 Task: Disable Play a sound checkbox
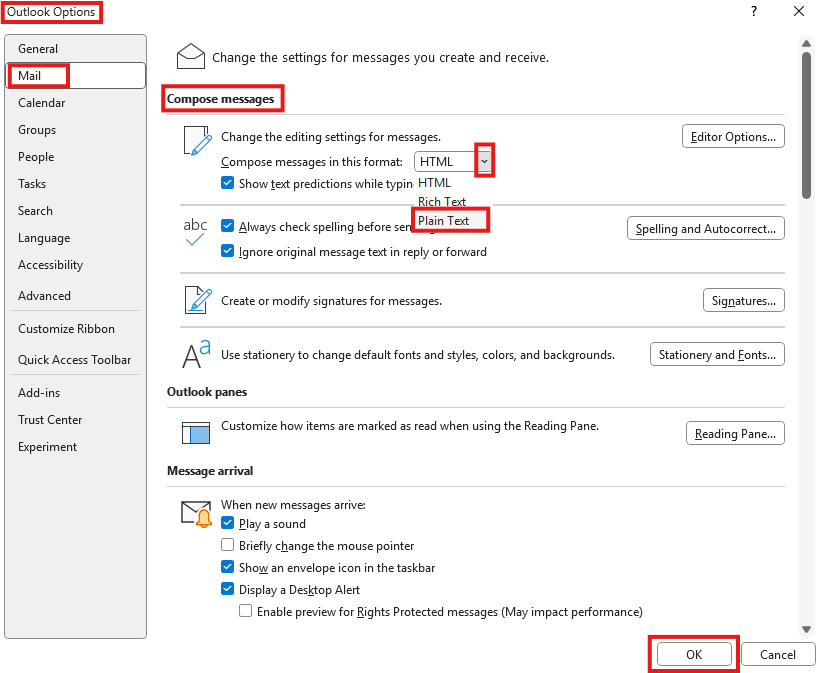pos(227,523)
